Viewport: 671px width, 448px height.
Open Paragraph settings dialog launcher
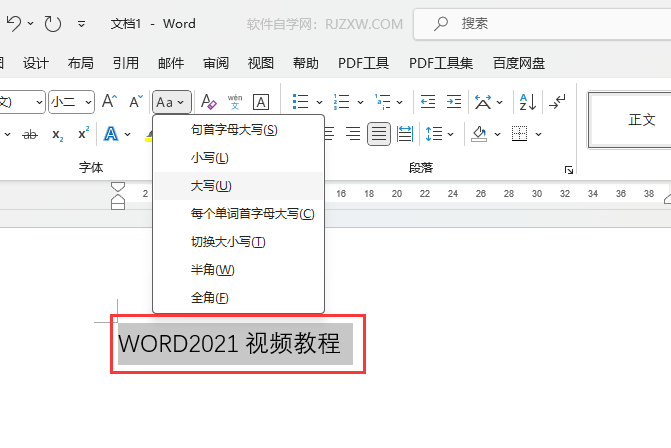[x=569, y=170]
